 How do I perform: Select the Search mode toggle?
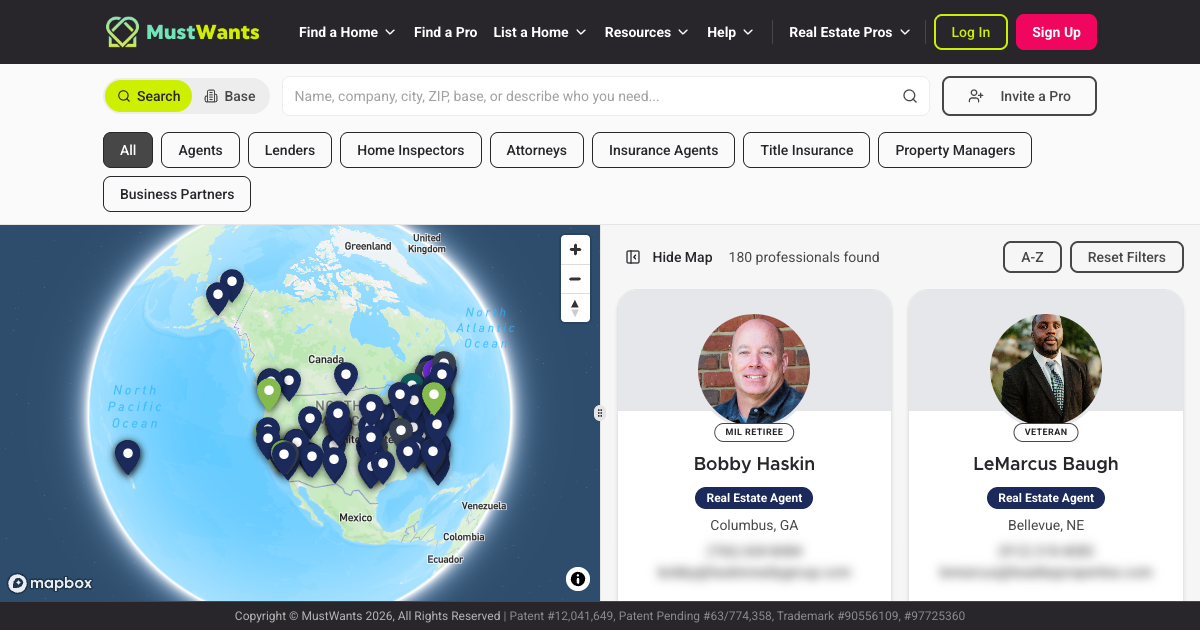click(x=149, y=97)
